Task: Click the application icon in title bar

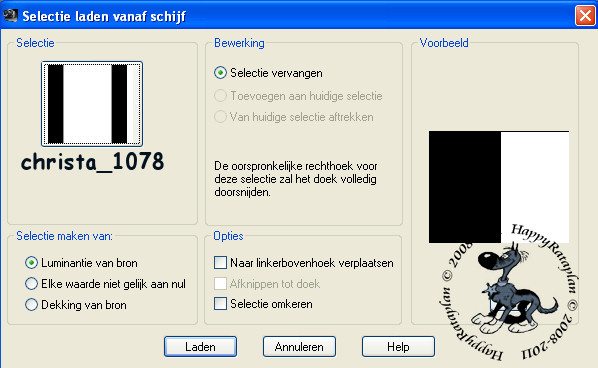Action: pos(10,16)
